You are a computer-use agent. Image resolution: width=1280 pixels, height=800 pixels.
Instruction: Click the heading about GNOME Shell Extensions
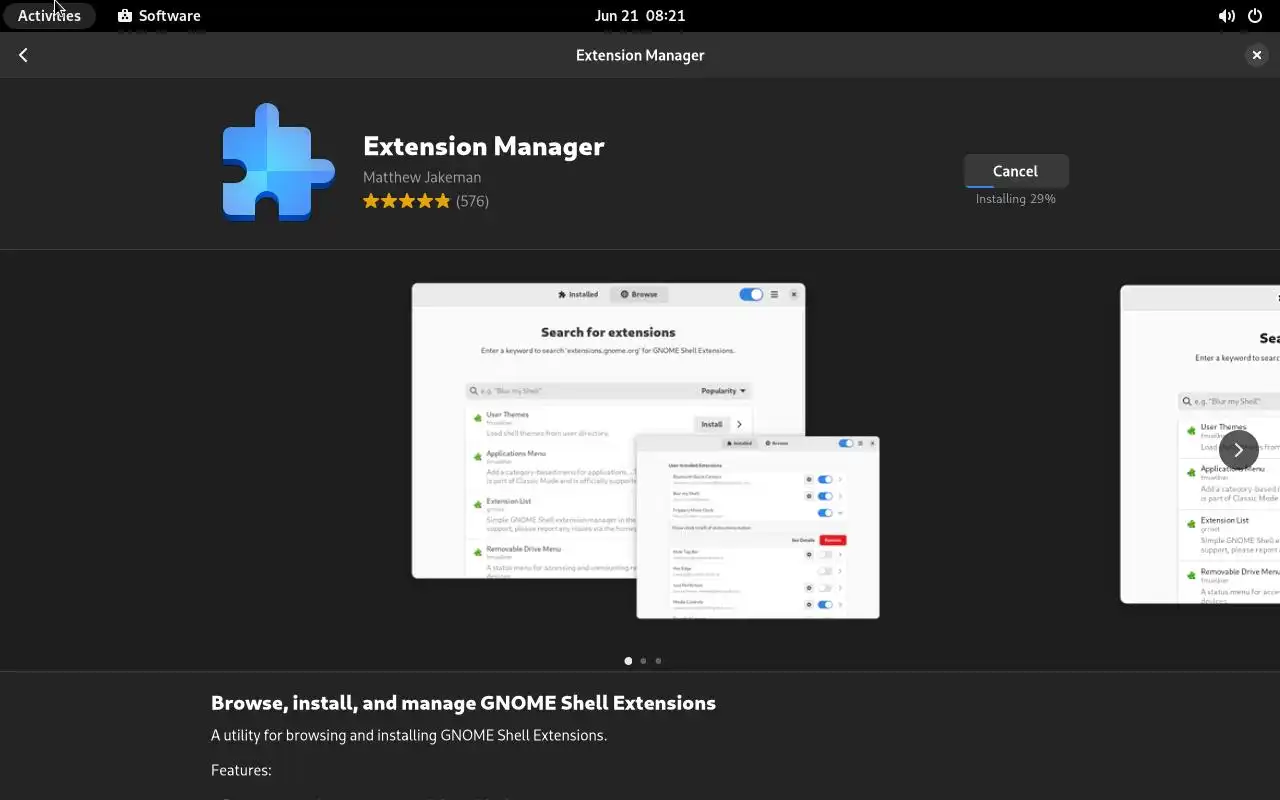point(463,703)
